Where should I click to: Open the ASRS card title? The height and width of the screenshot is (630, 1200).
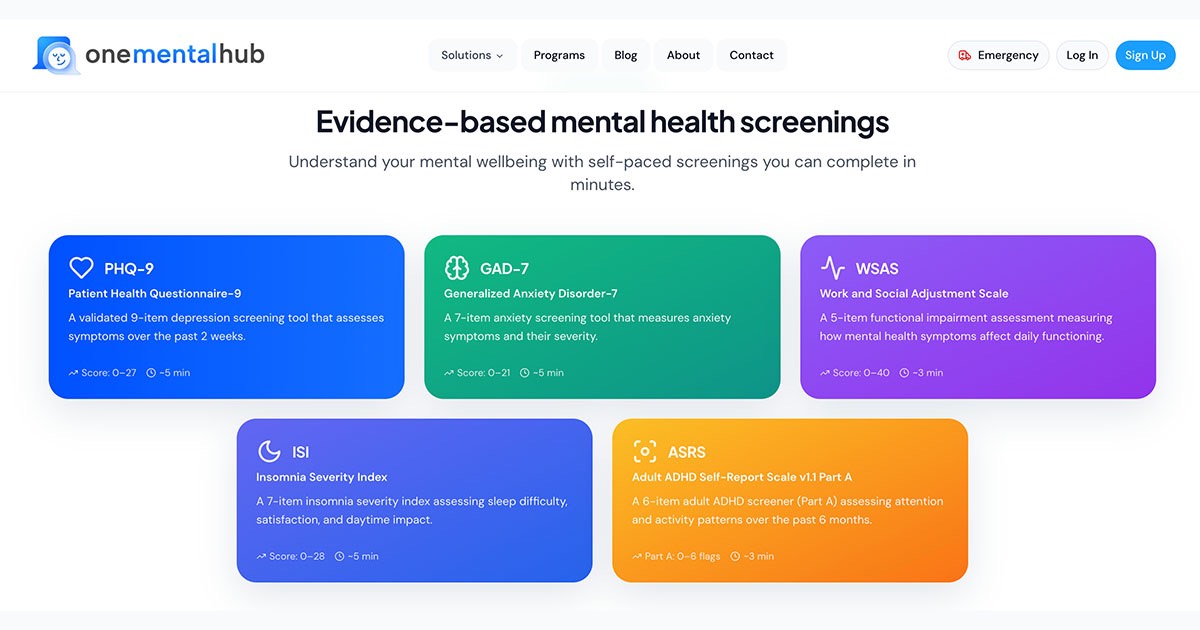click(x=687, y=452)
